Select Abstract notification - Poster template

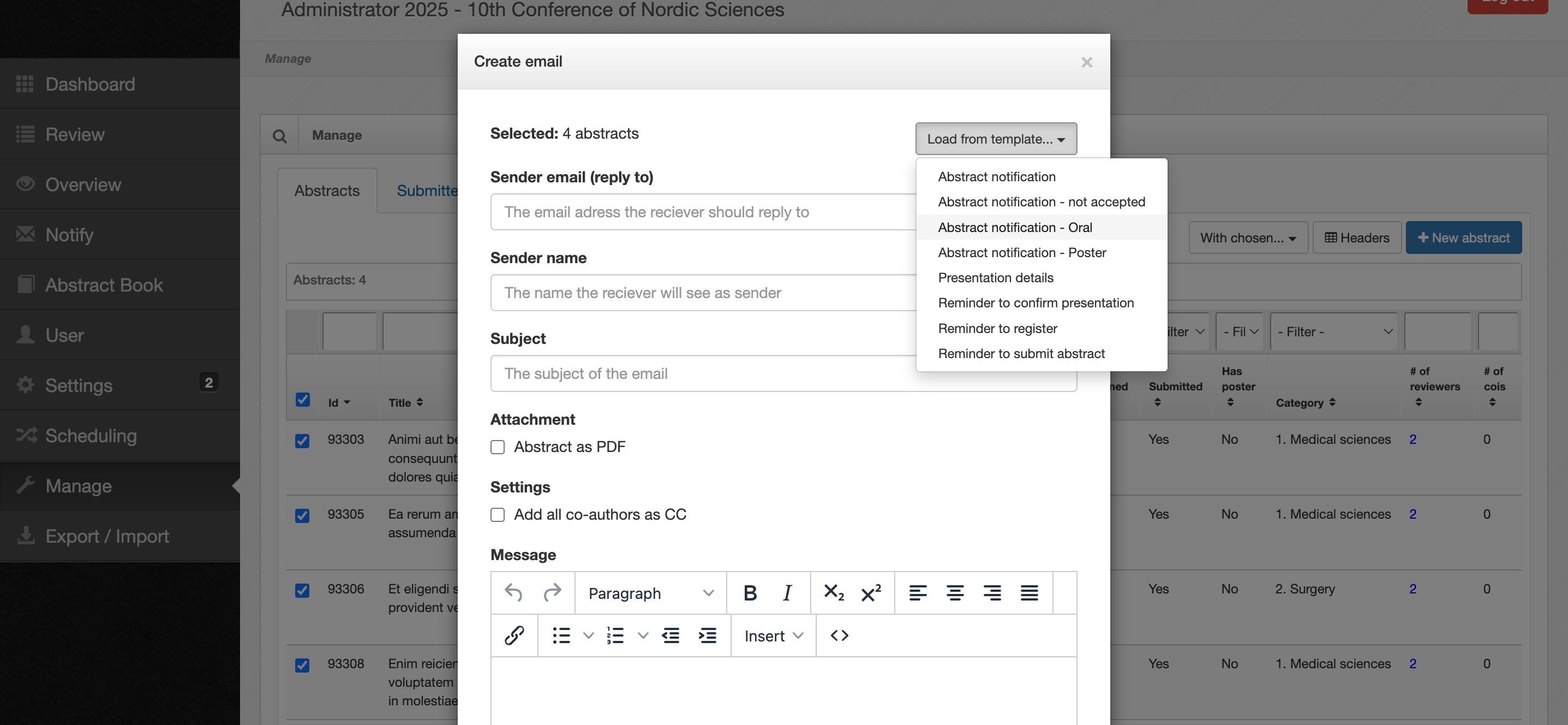coord(1022,252)
